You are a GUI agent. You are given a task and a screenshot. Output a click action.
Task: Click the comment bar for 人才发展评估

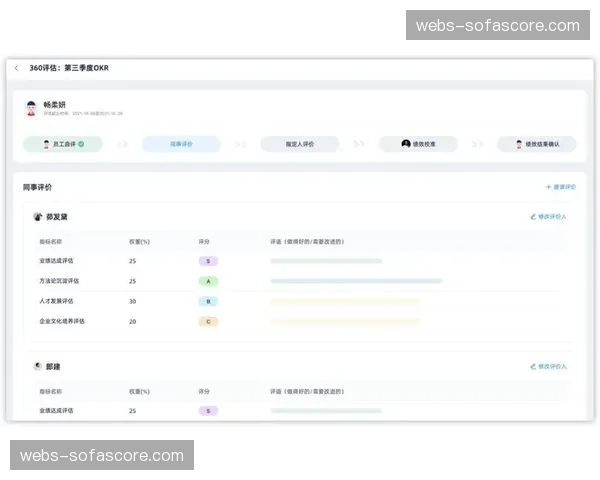[x=345, y=302]
